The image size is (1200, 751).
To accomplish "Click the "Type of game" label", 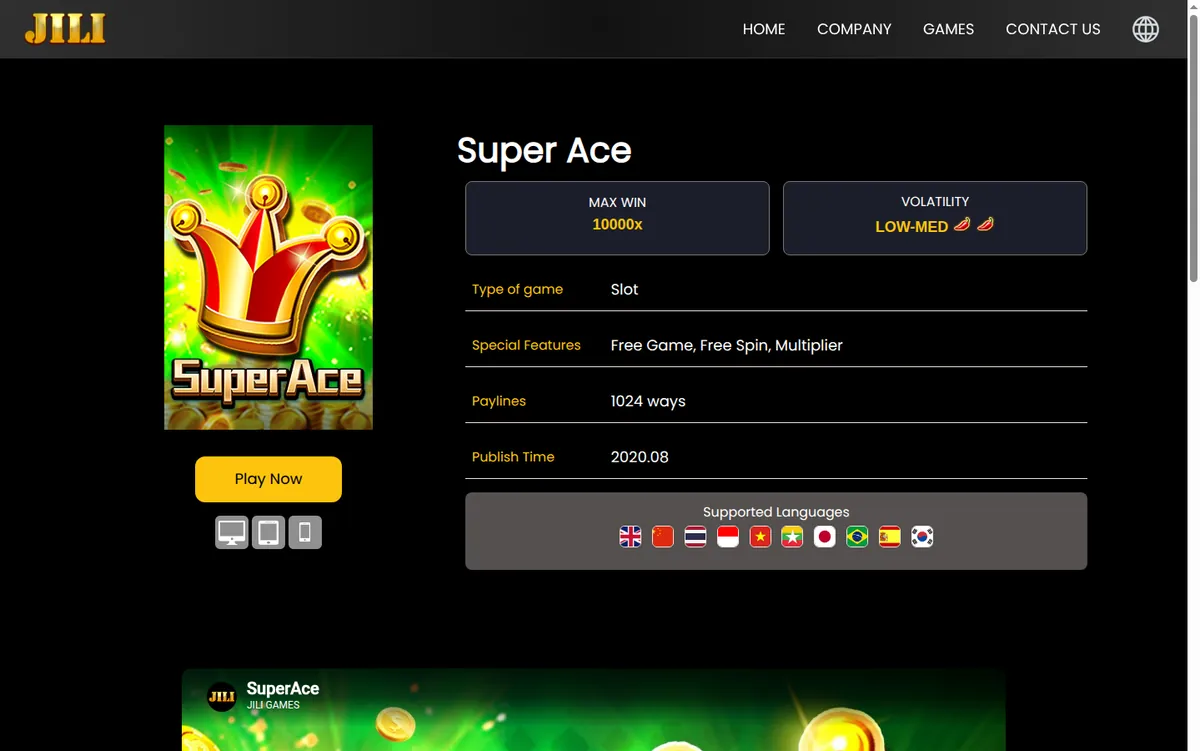I will pyautogui.click(x=517, y=289).
